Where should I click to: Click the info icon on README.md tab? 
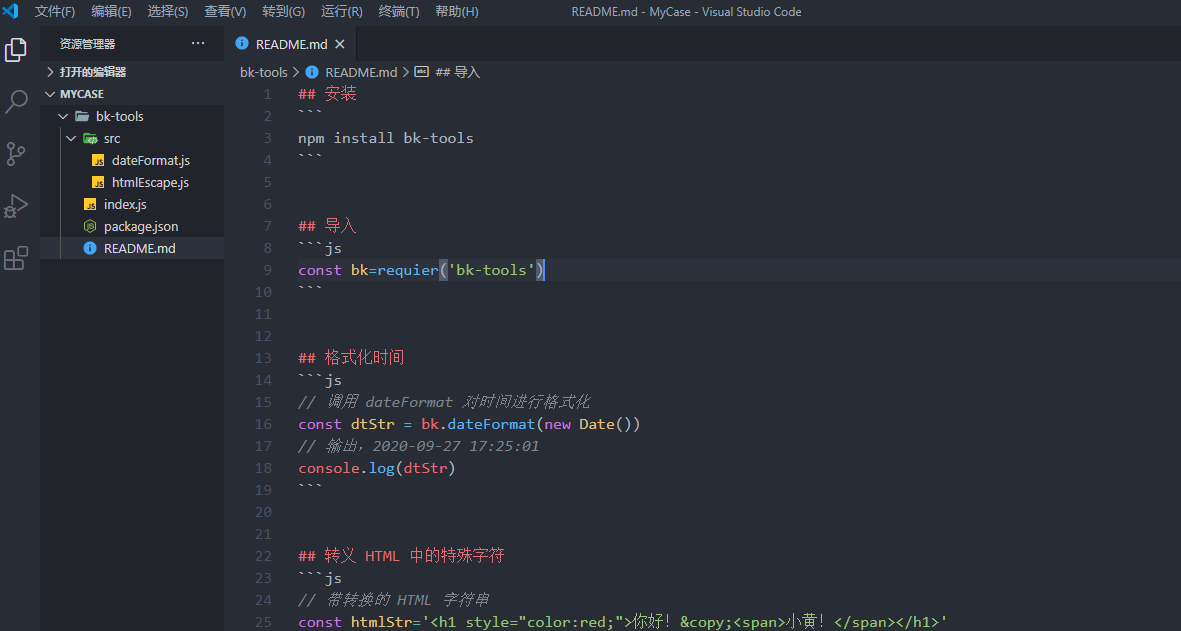click(242, 44)
